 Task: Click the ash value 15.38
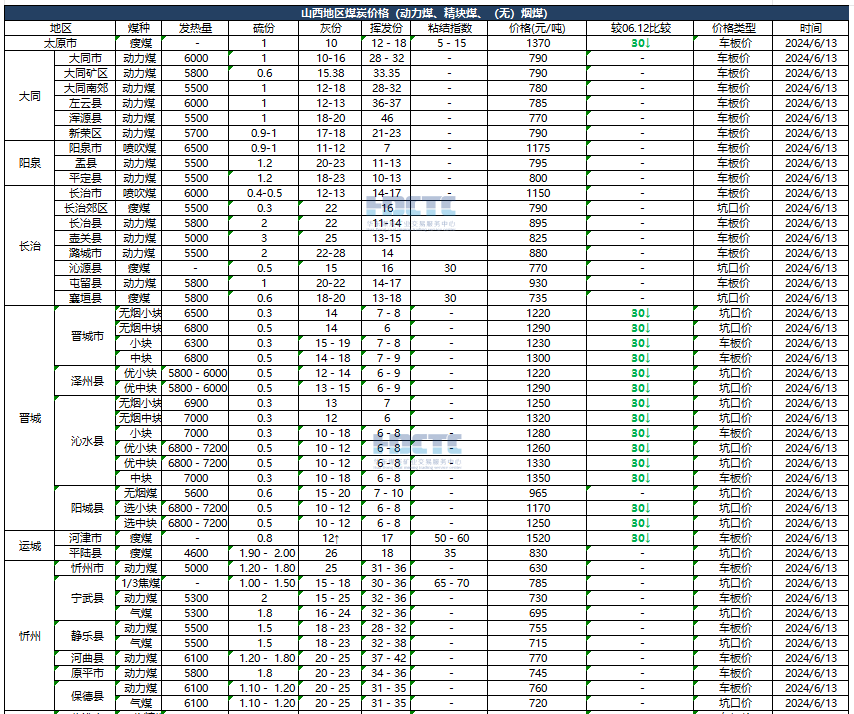[331, 74]
